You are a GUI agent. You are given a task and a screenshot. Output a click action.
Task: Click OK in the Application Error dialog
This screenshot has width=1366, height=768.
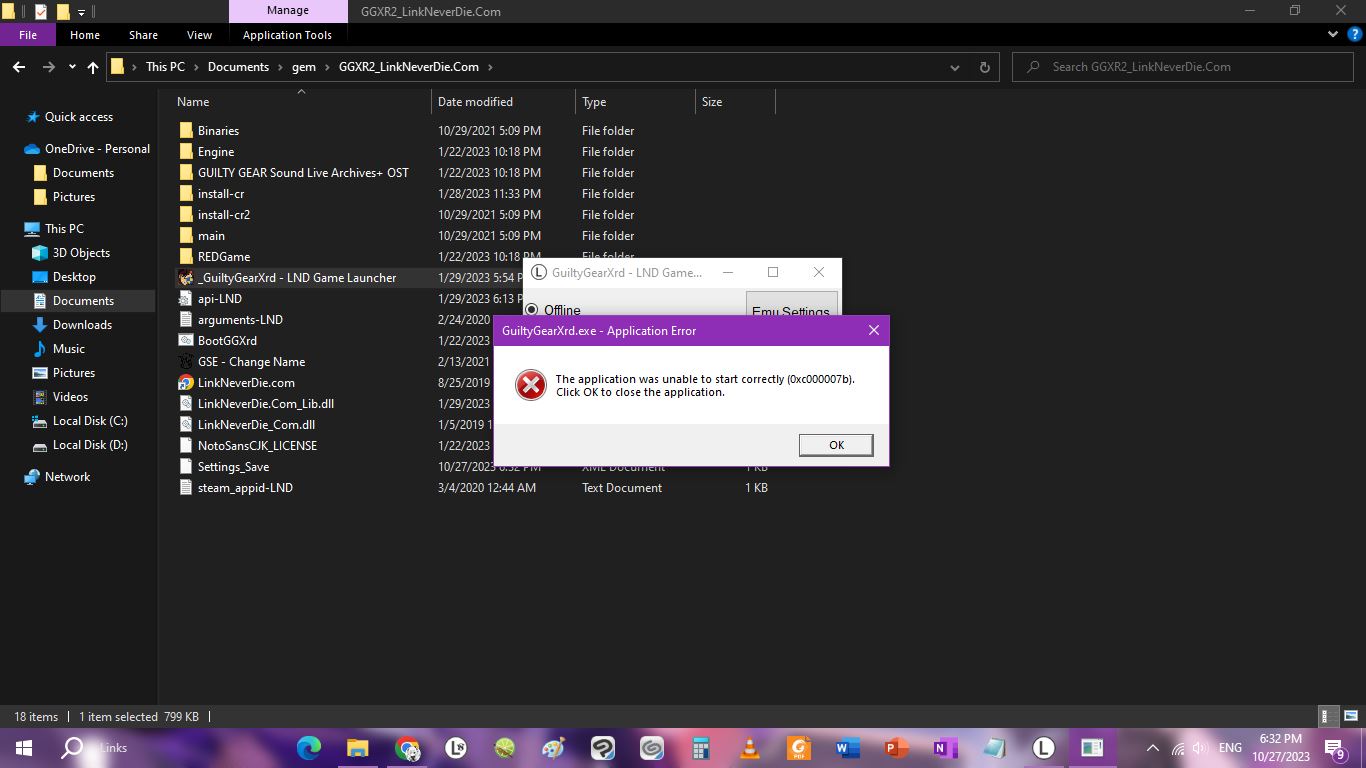(x=836, y=445)
